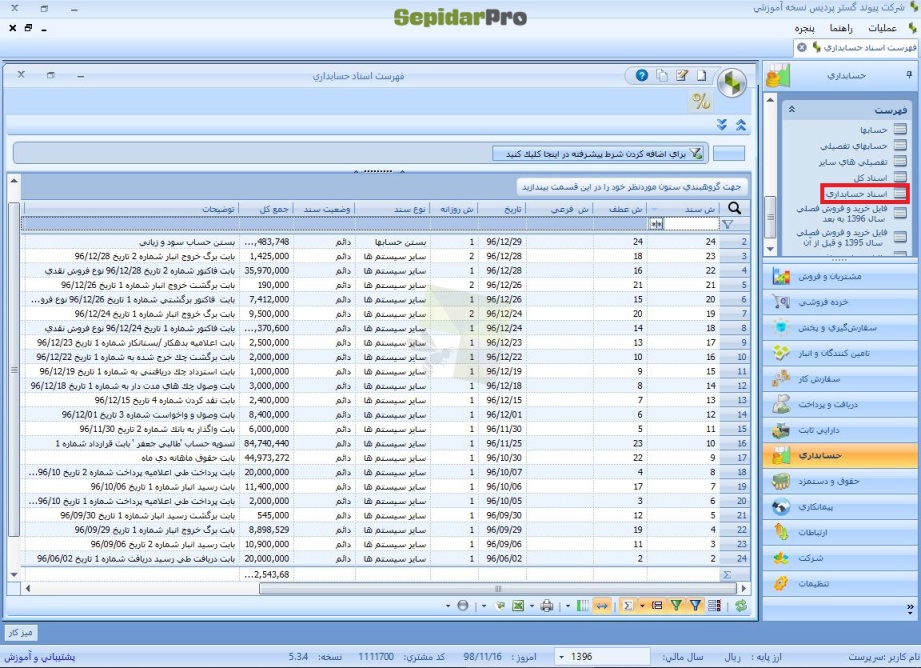Screen dimensions: 921x668
Task: Sort by تاریخ column header
Action: pyautogui.click(x=502, y=209)
